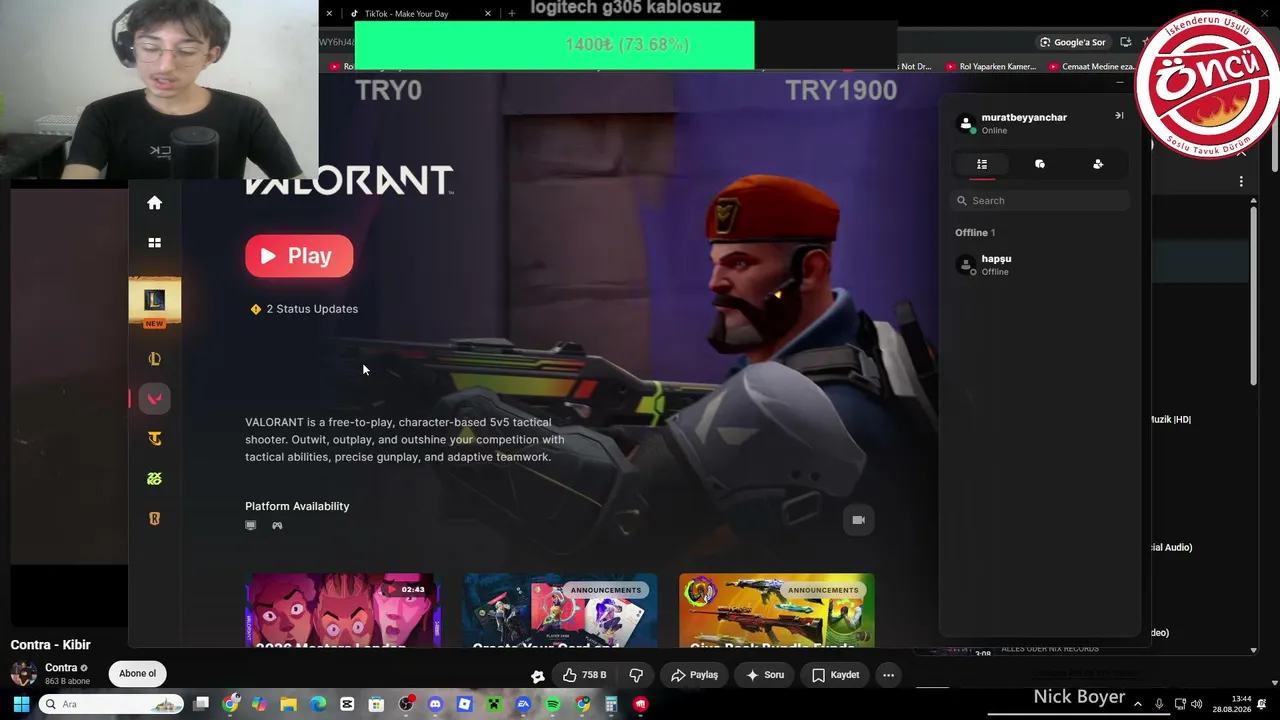Click the Soru button under the video
This screenshot has width=1280, height=720.
765,675
